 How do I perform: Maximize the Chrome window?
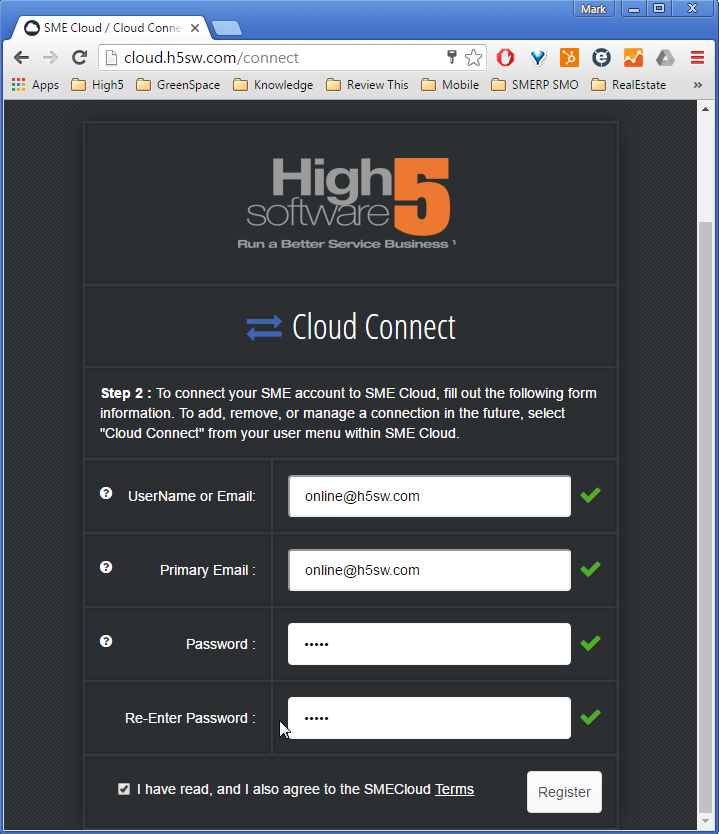pos(659,9)
